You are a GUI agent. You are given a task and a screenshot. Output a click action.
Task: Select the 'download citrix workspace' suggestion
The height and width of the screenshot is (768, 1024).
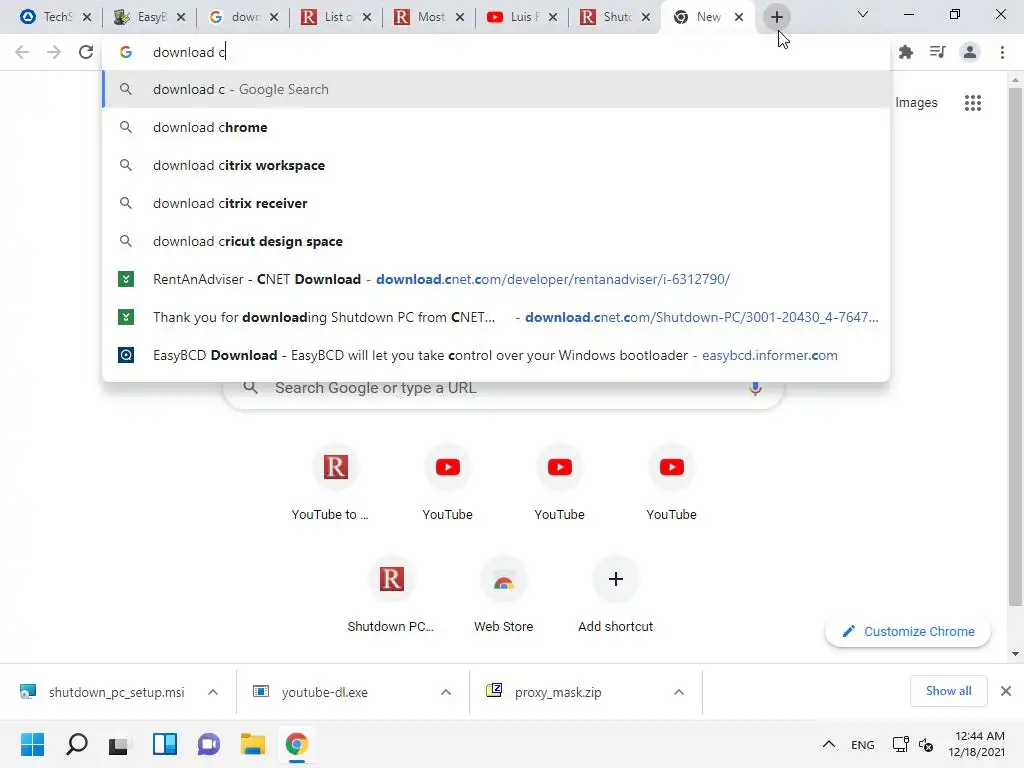(x=496, y=165)
